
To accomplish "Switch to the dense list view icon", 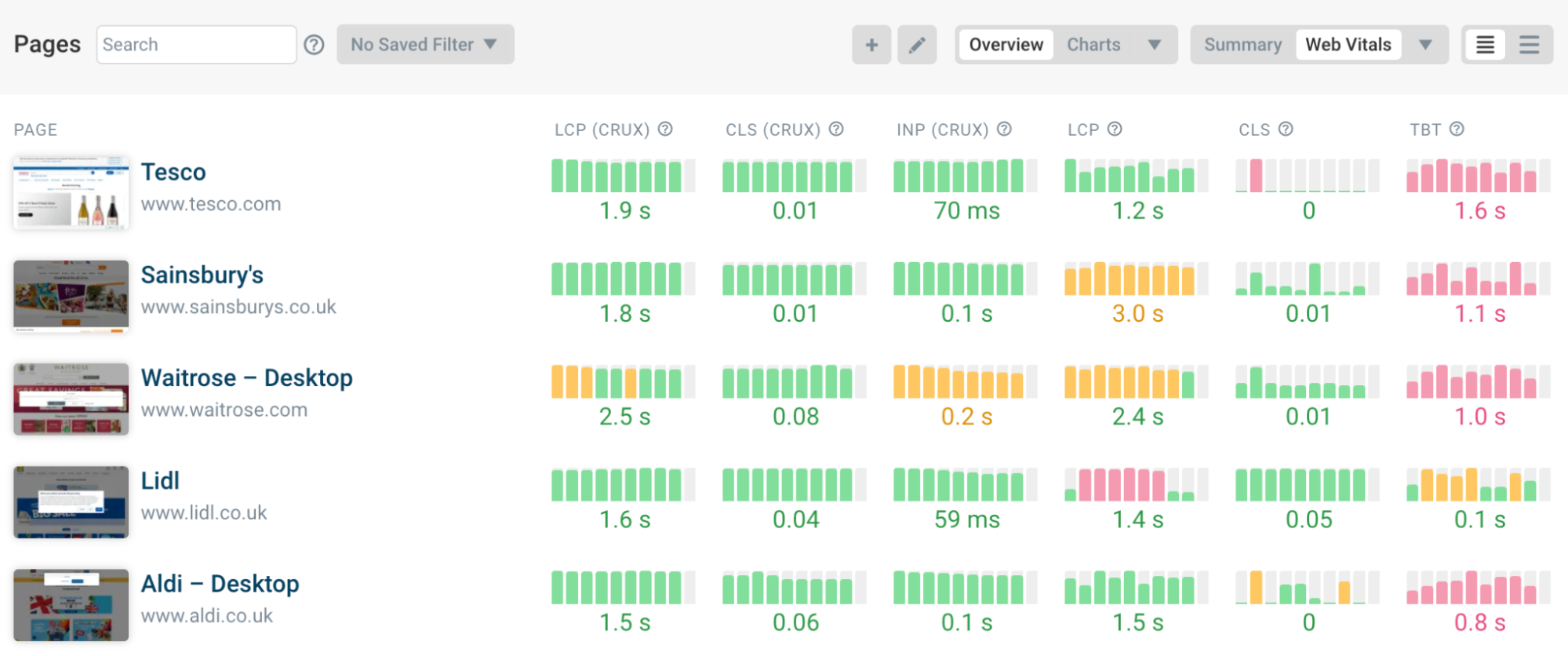I will tap(1485, 45).
